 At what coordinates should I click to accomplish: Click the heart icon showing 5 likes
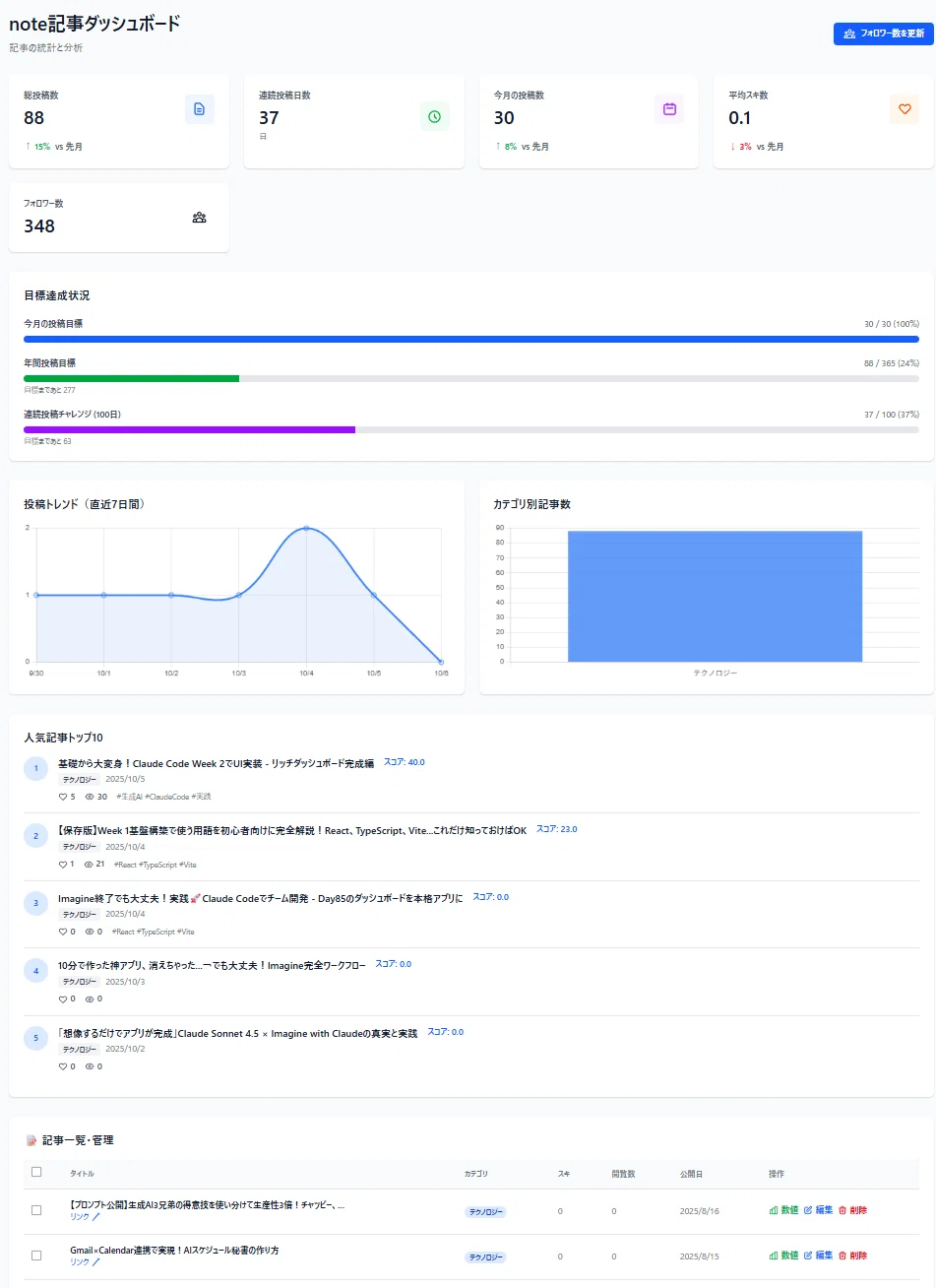(63, 797)
